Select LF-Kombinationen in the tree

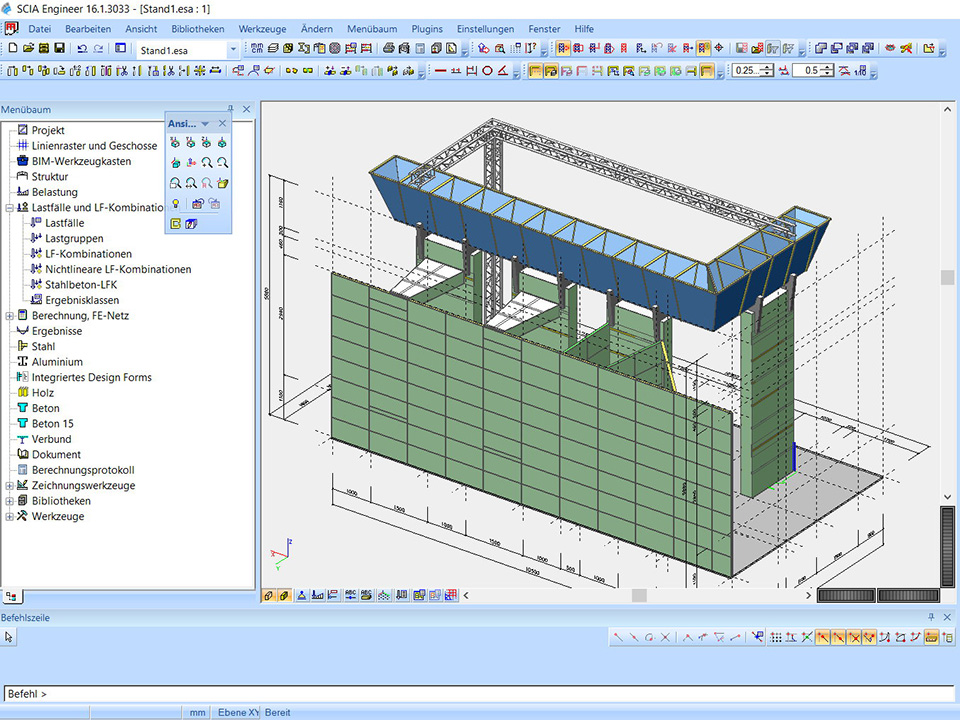point(88,254)
